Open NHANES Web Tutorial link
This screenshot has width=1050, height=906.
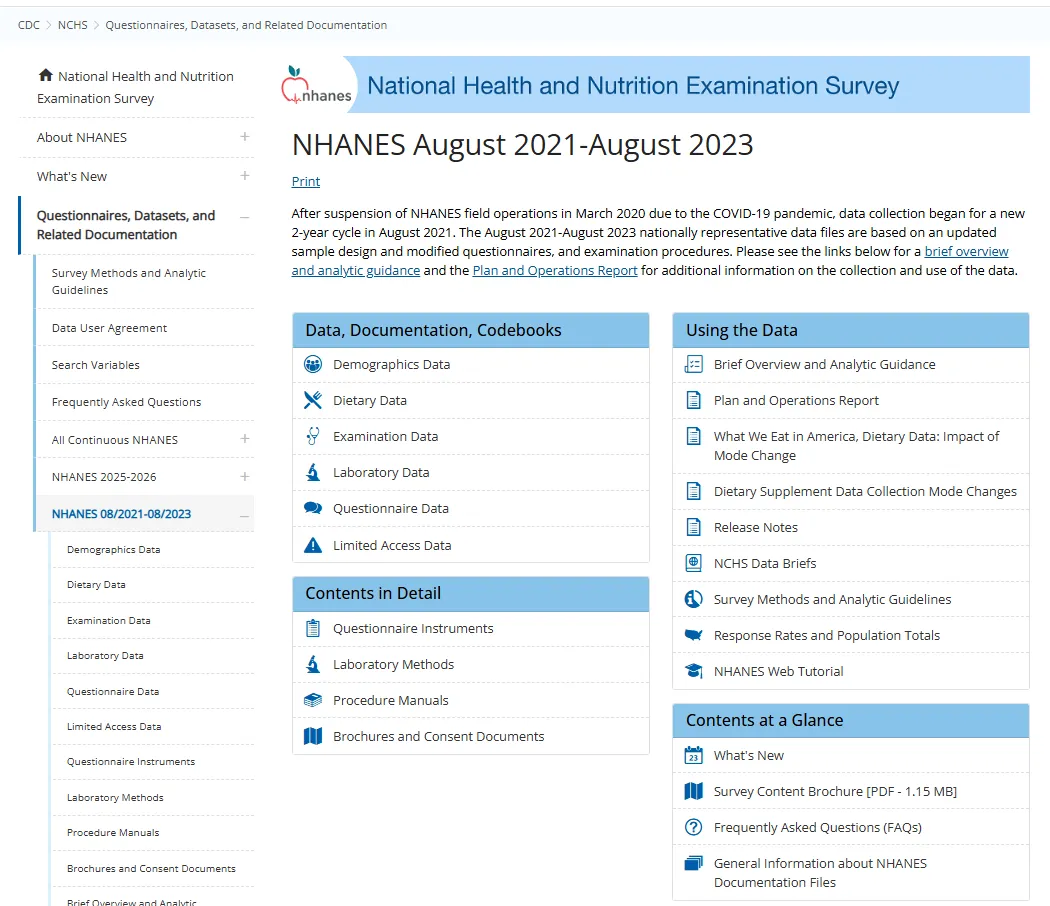(x=778, y=672)
